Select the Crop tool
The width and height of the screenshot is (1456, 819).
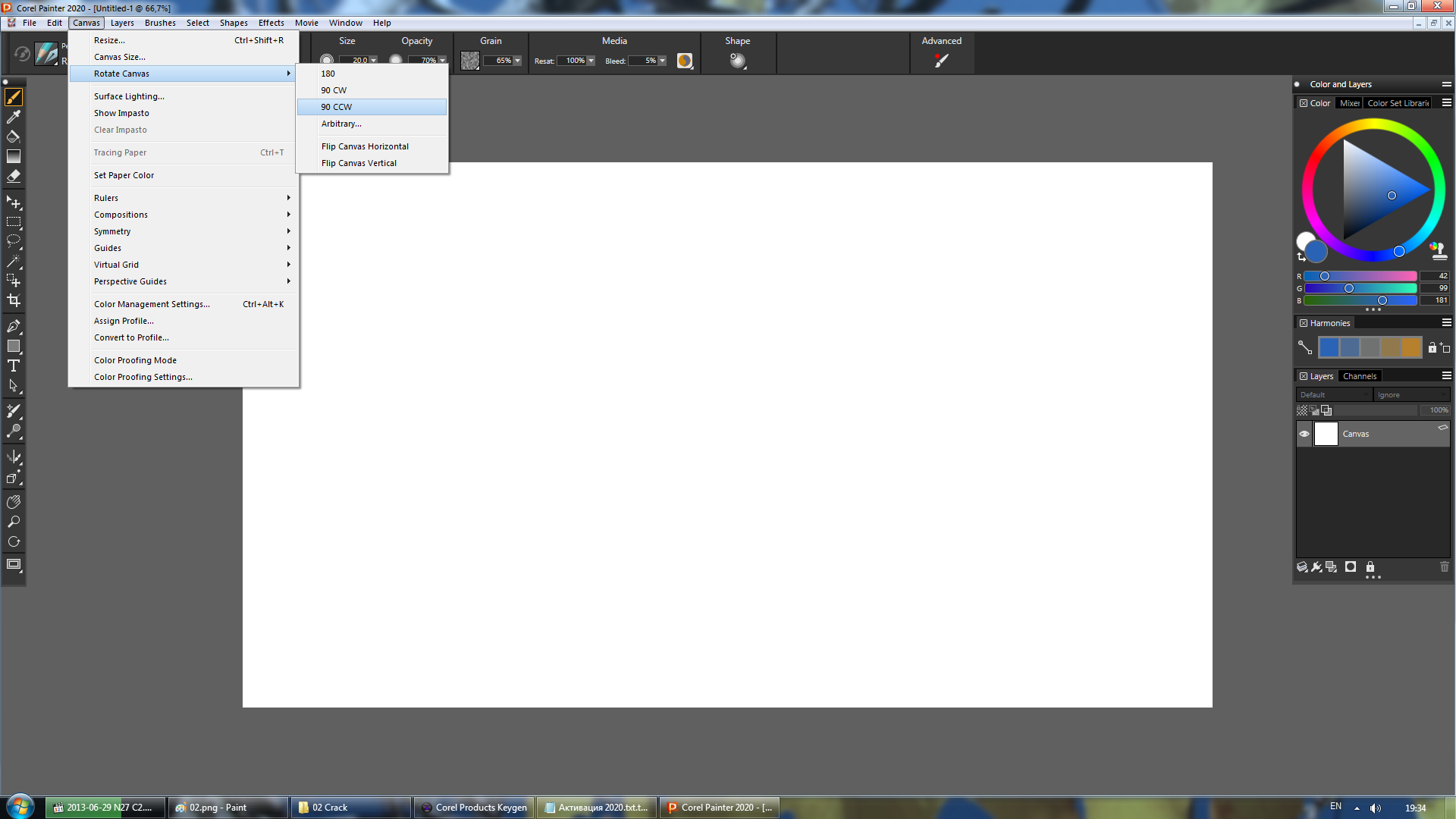point(14,300)
